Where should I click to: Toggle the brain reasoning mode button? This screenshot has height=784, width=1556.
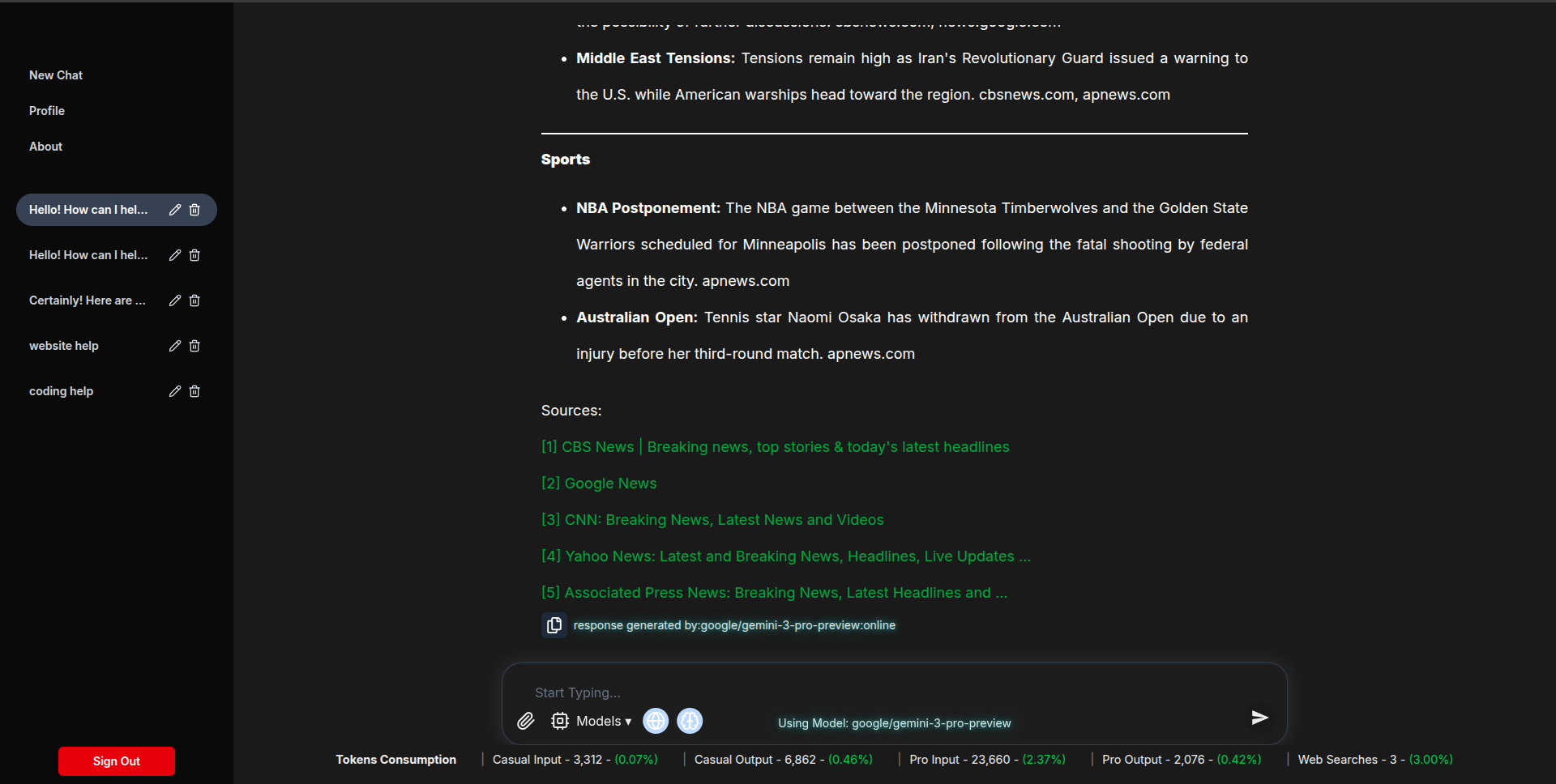coord(690,721)
